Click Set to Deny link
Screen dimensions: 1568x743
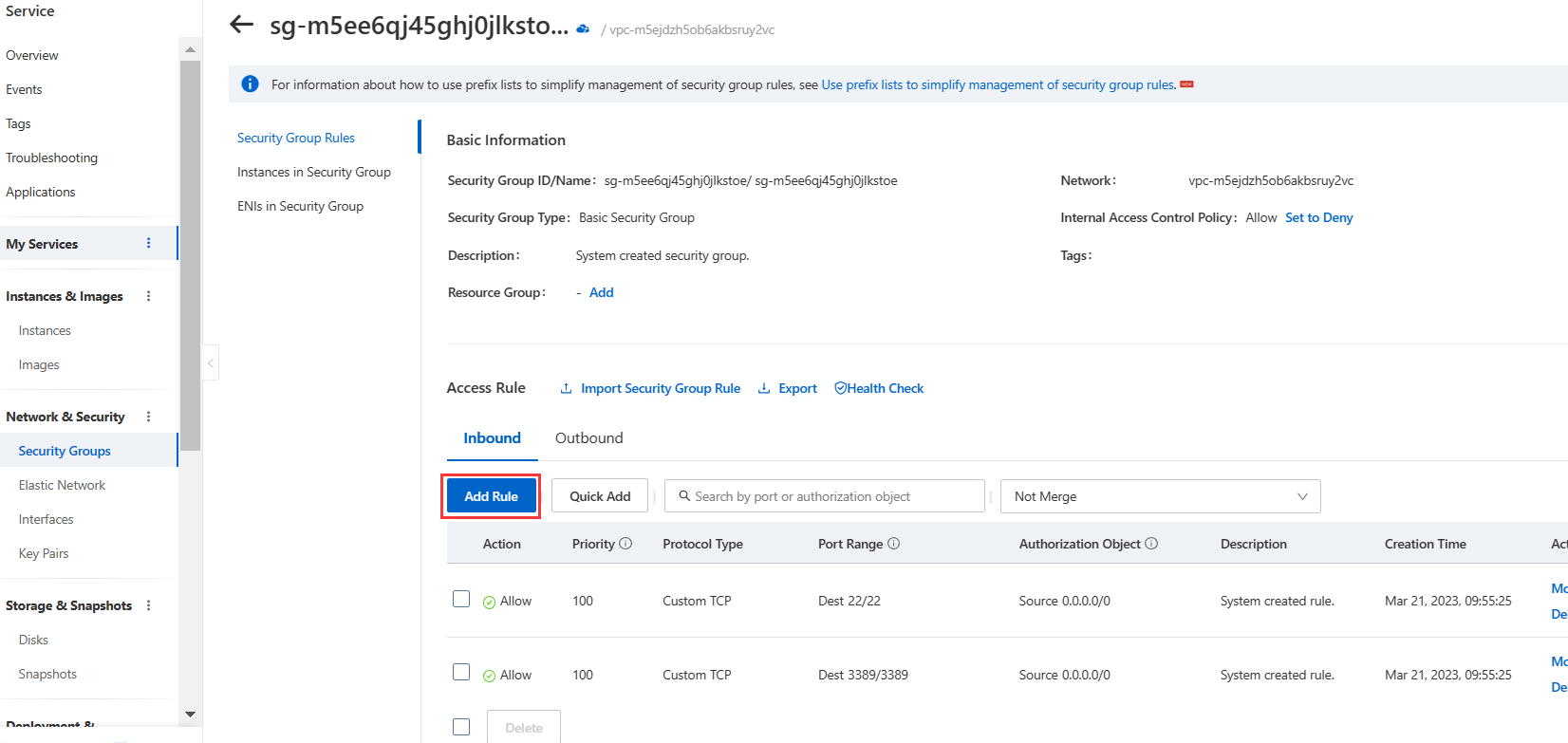click(x=1318, y=217)
